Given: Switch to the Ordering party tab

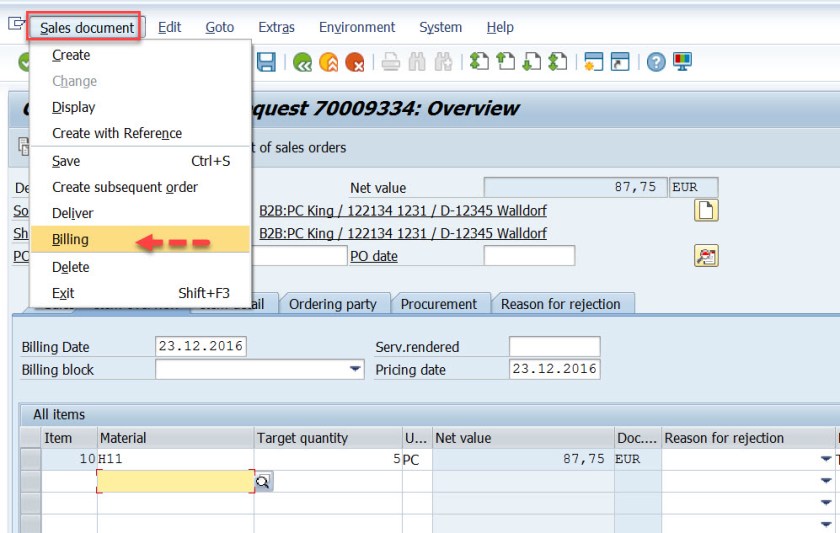Looking at the screenshot, I should (x=333, y=304).
